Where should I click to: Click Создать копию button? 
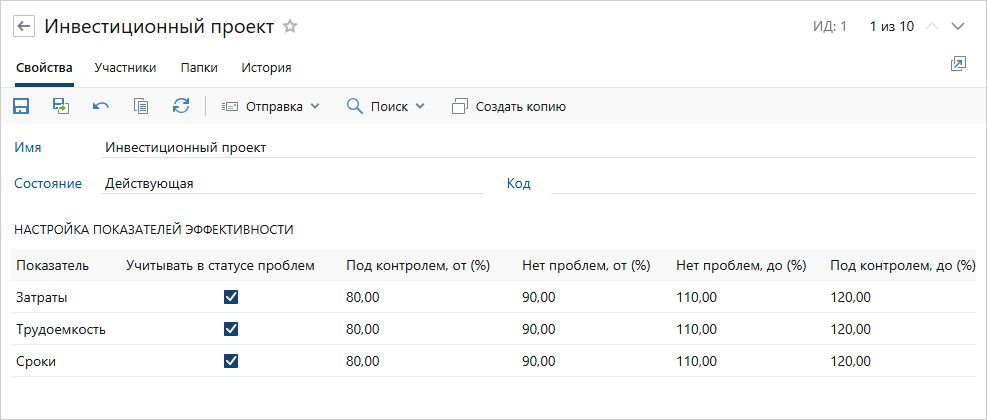(x=509, y=106)
